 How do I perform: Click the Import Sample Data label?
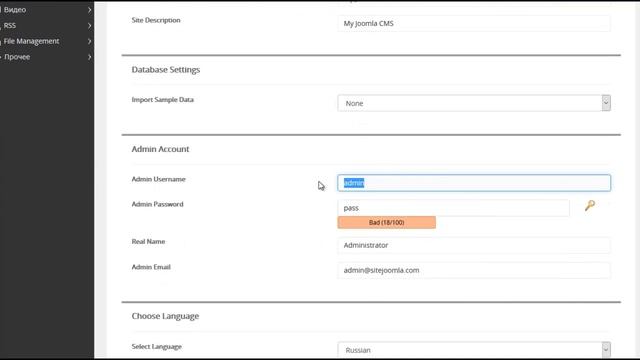tap(162, 100)
